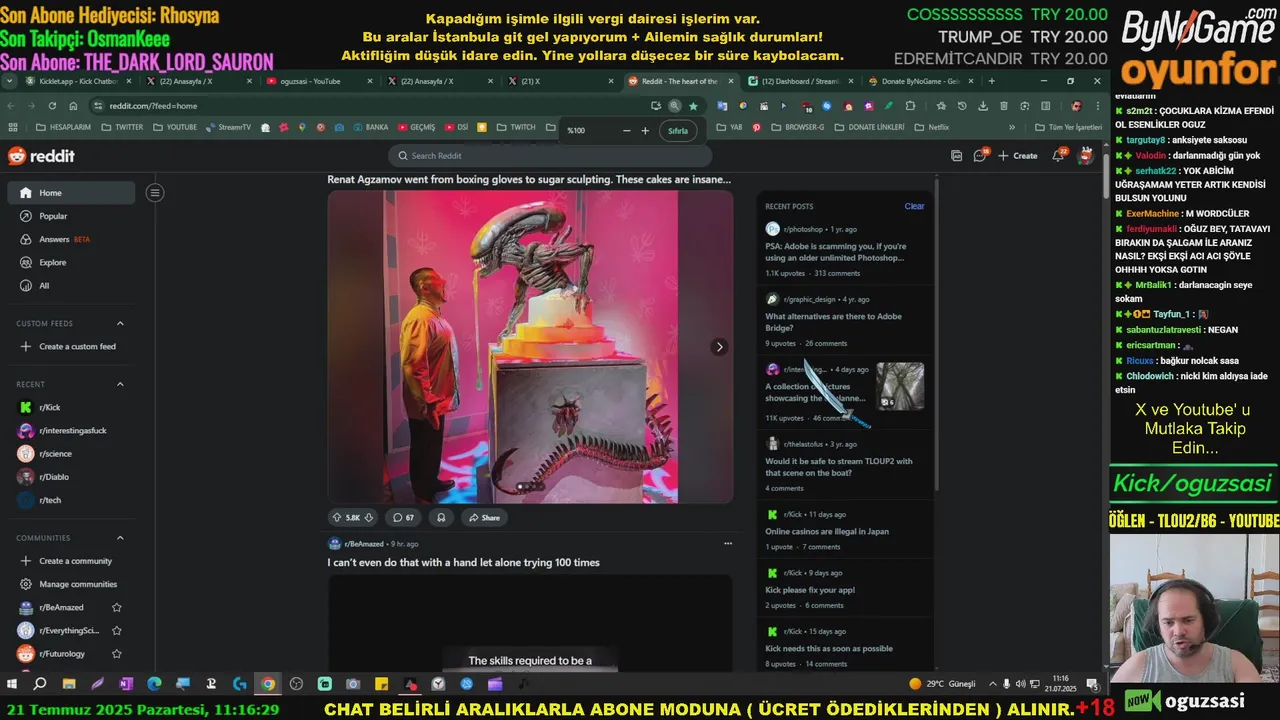Open browser downloads icon

pos(983,105)
